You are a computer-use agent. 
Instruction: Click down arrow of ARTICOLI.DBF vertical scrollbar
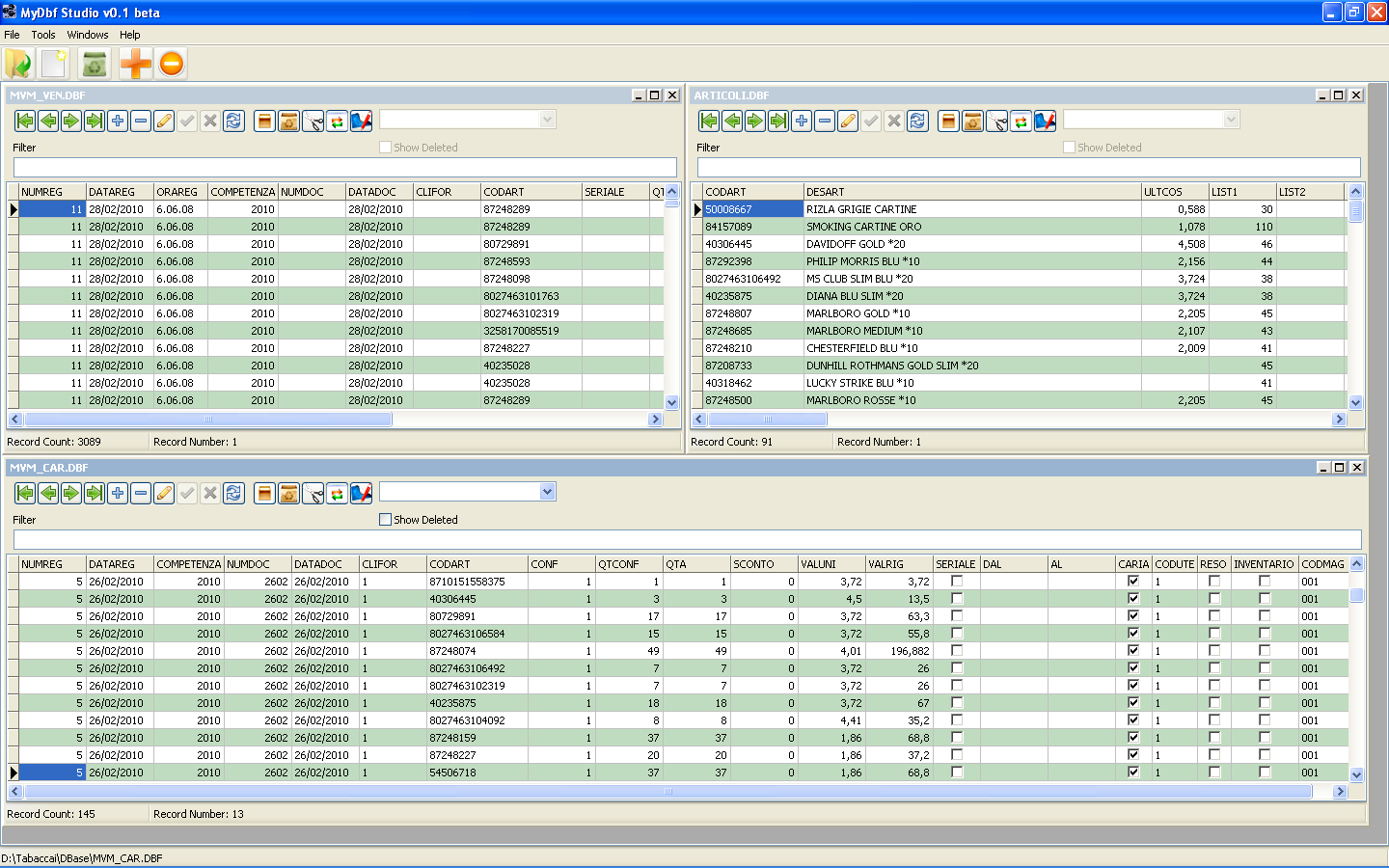coord(1355,402)
